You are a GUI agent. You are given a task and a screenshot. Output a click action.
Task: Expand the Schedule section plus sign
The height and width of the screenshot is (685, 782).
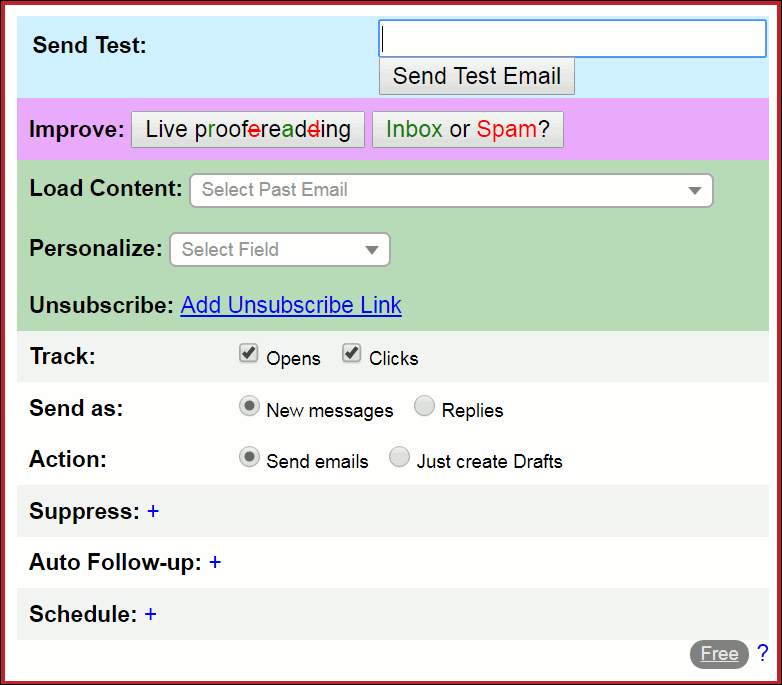point(151,614)
